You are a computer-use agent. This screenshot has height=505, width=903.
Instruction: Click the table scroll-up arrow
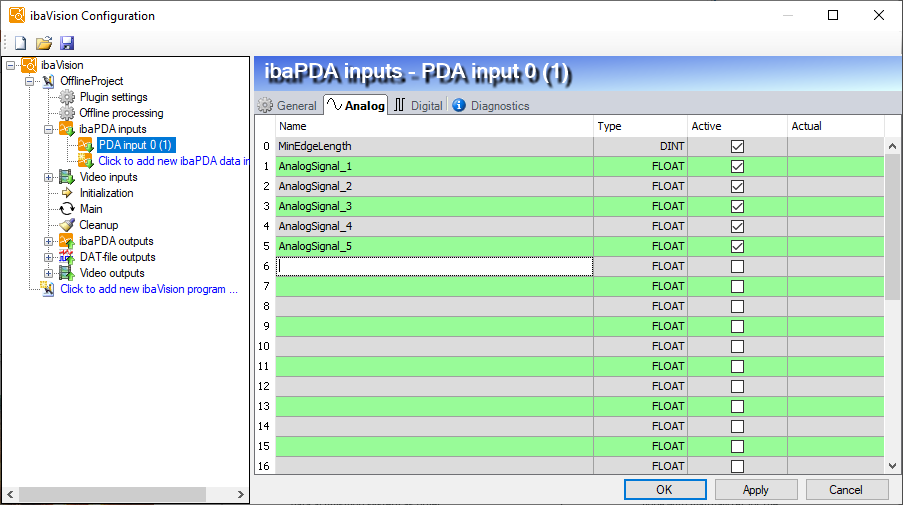(x=892, y=146)
